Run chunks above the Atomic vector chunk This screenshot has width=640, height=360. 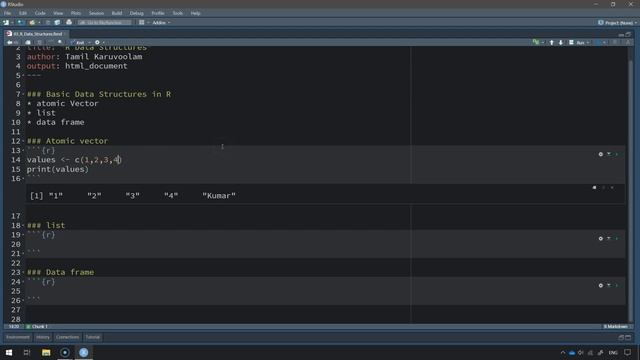pos(609,154)
